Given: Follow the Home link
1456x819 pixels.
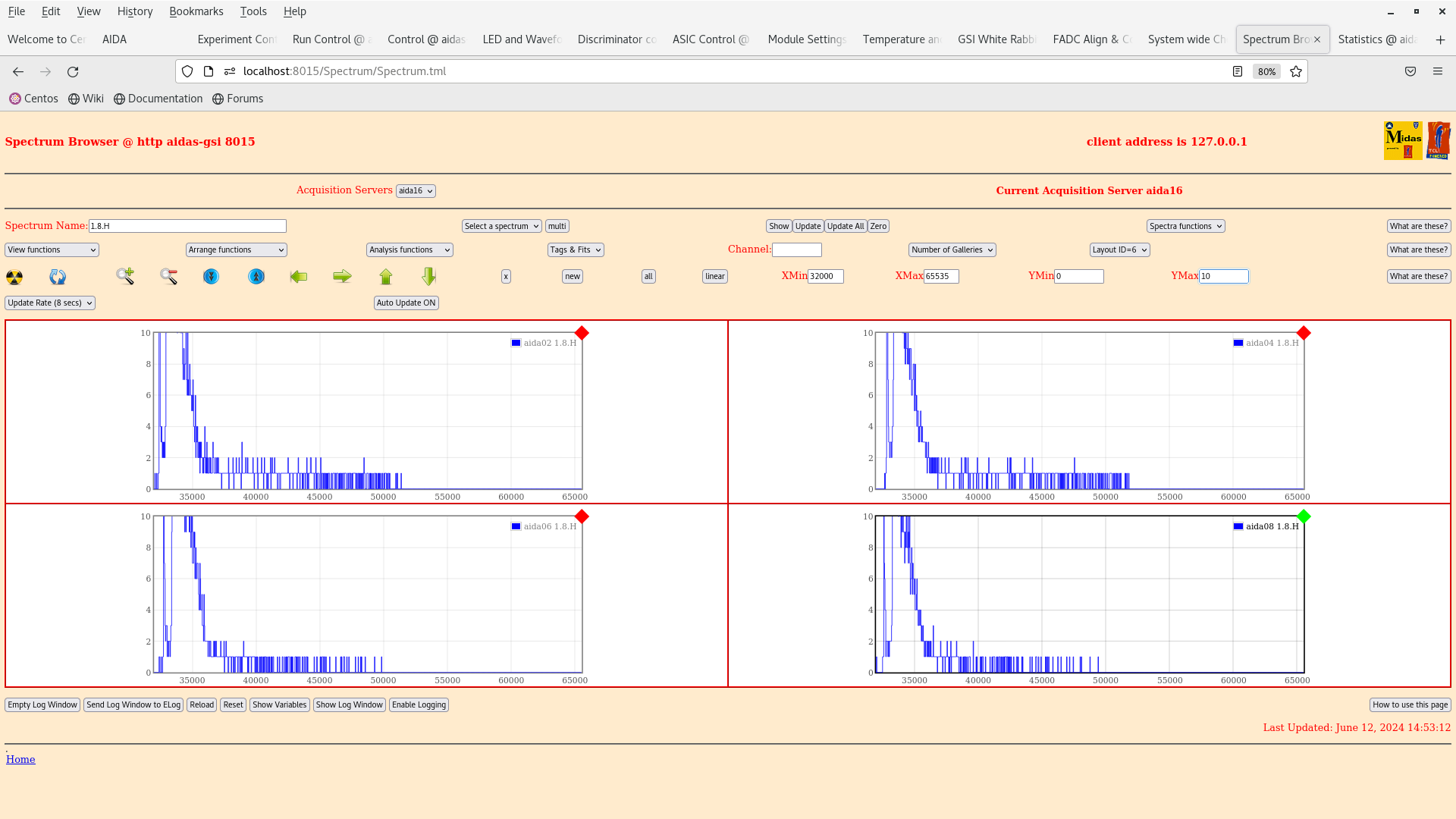Looking at the screenshot, I should click(20, 759).
